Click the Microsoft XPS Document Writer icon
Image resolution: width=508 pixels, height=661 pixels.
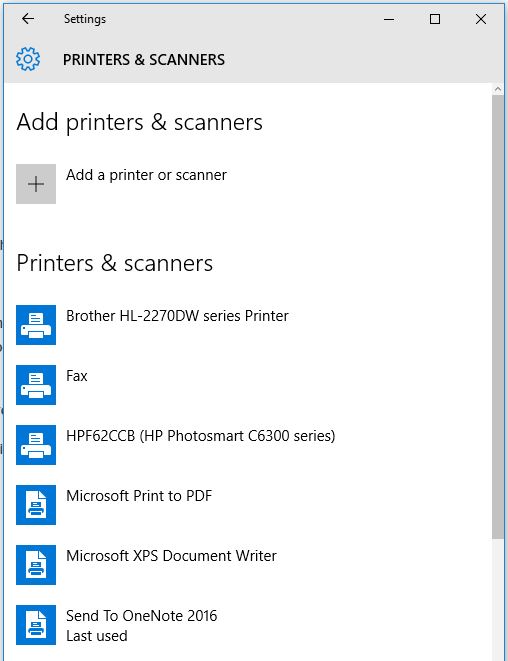coord(36,565)
